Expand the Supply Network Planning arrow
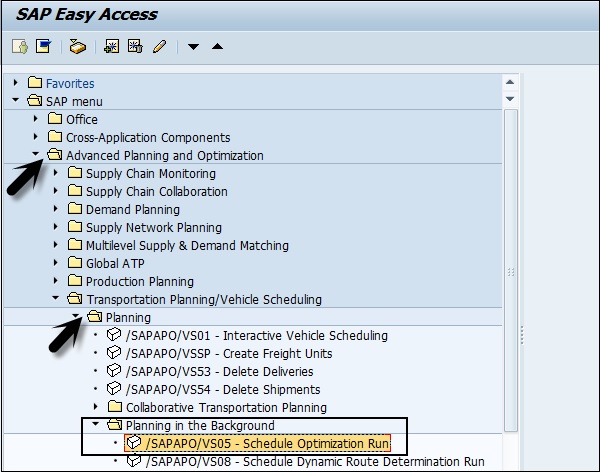This screenshot has width=600, height=472. click(55, 227)
